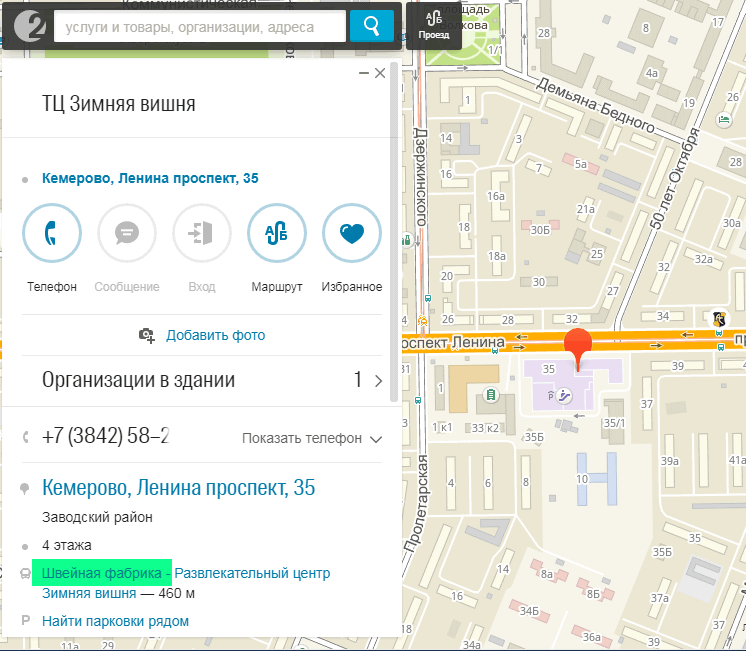This screenshot has width=746, height=651.
Task: Minimize the info card with dash button
Action: (x=364, y=73)
